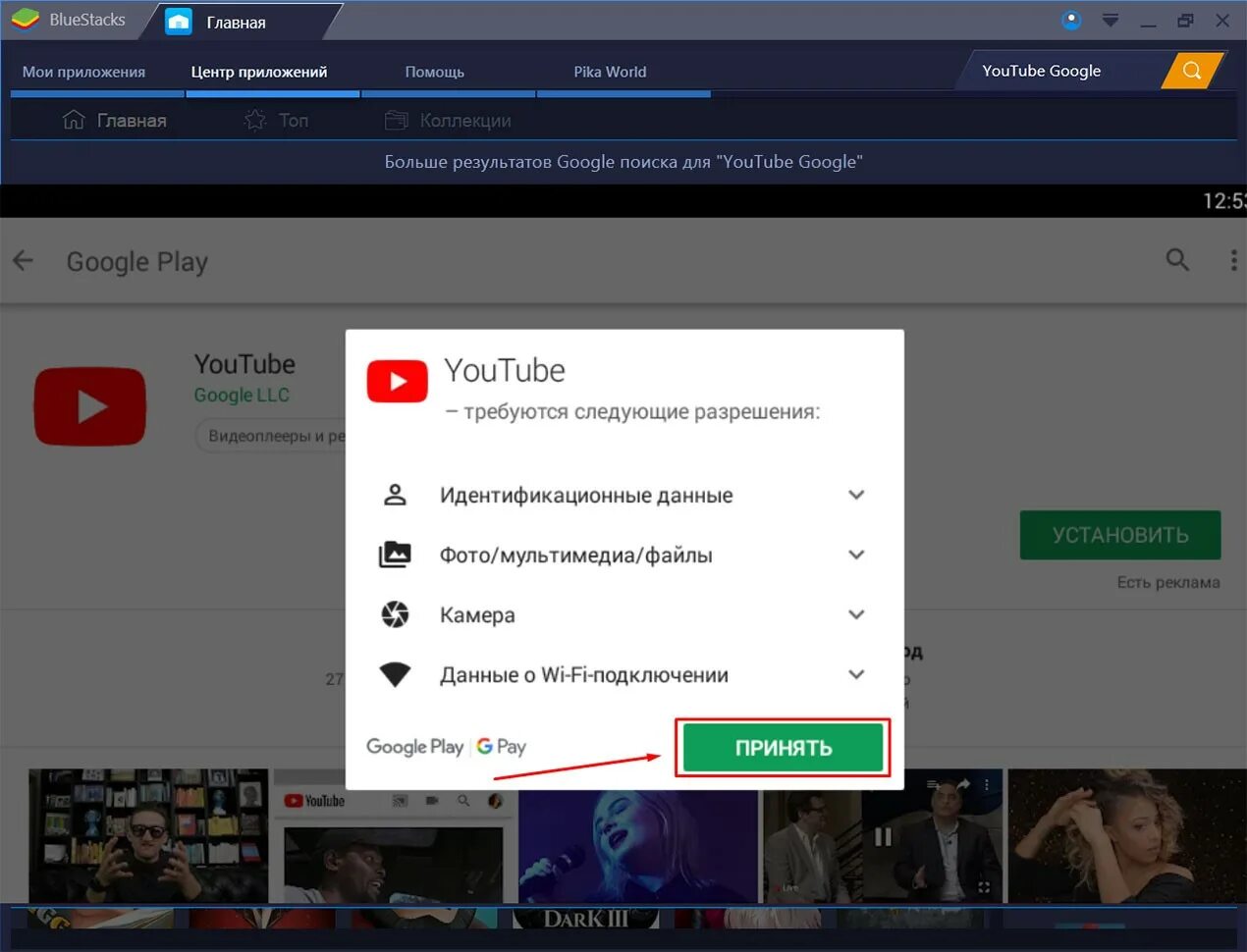Open the Pika World tab

coord(610,72)
